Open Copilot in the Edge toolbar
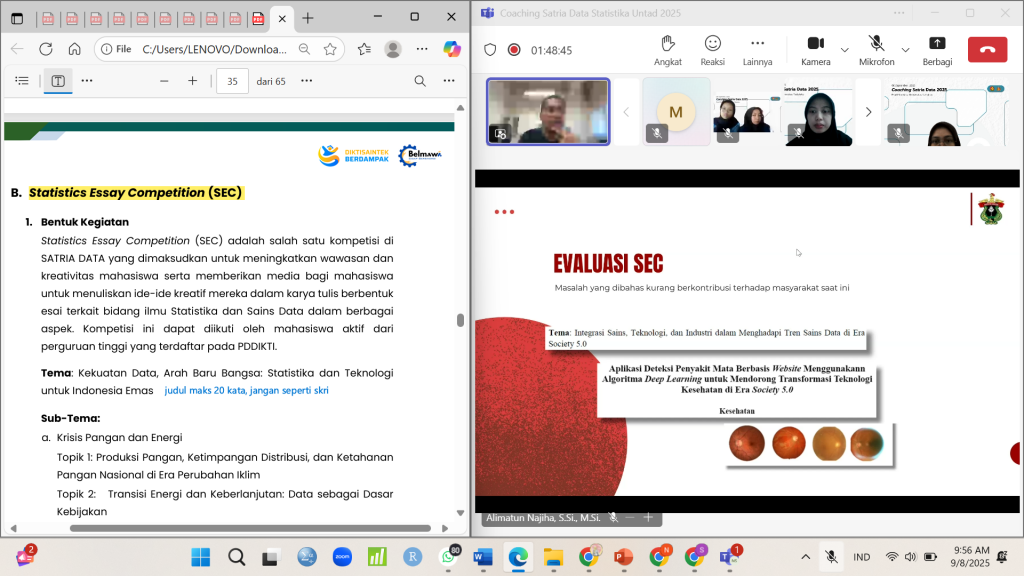 pos(451,48)
